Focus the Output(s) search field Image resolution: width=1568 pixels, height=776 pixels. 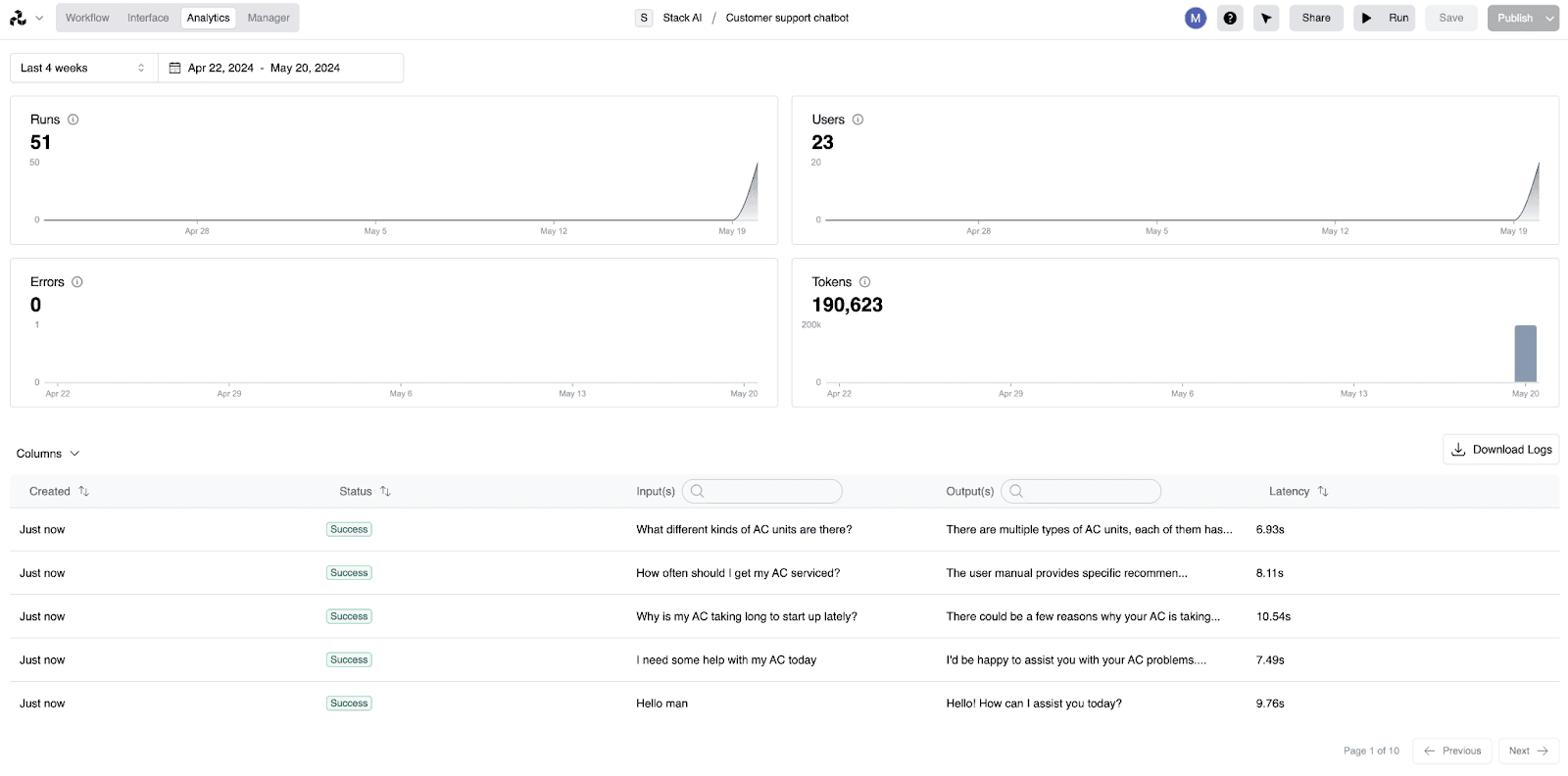pos(1081,491)
